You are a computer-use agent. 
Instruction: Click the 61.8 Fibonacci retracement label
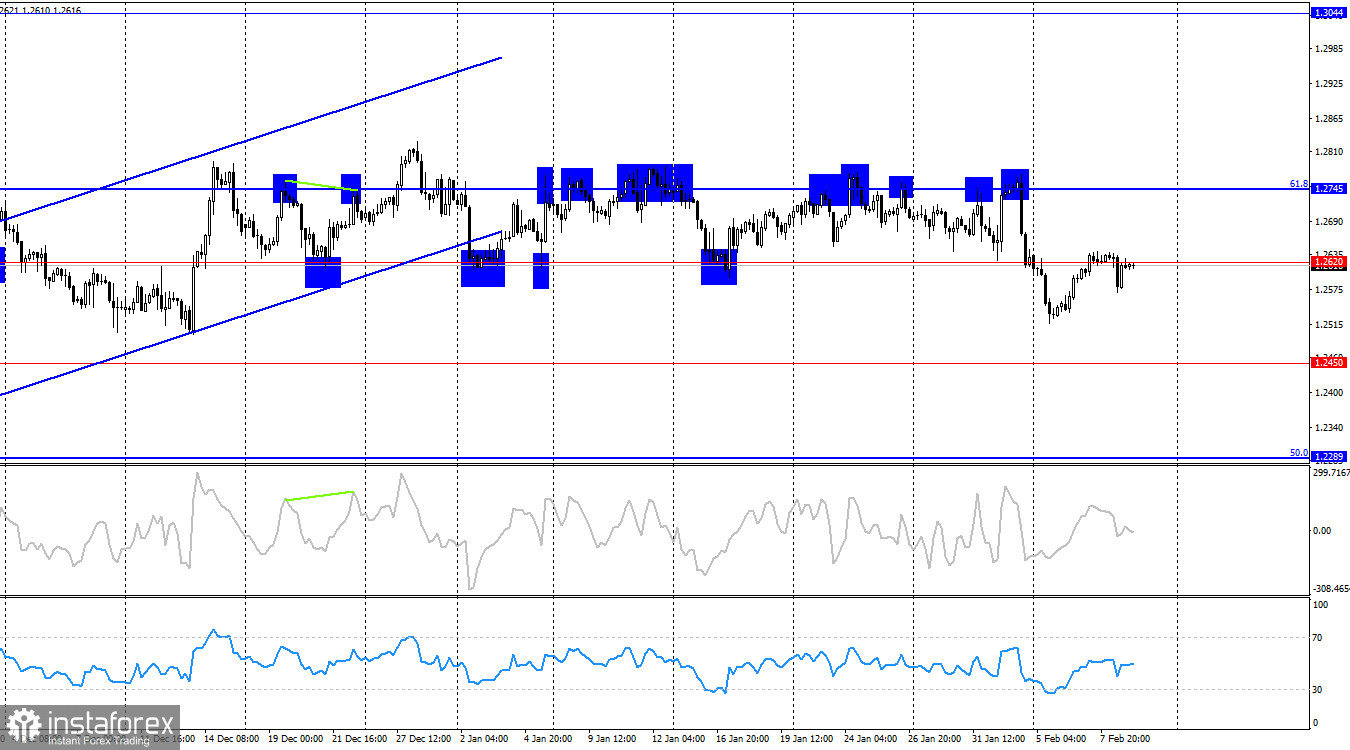coord(1299,184)
